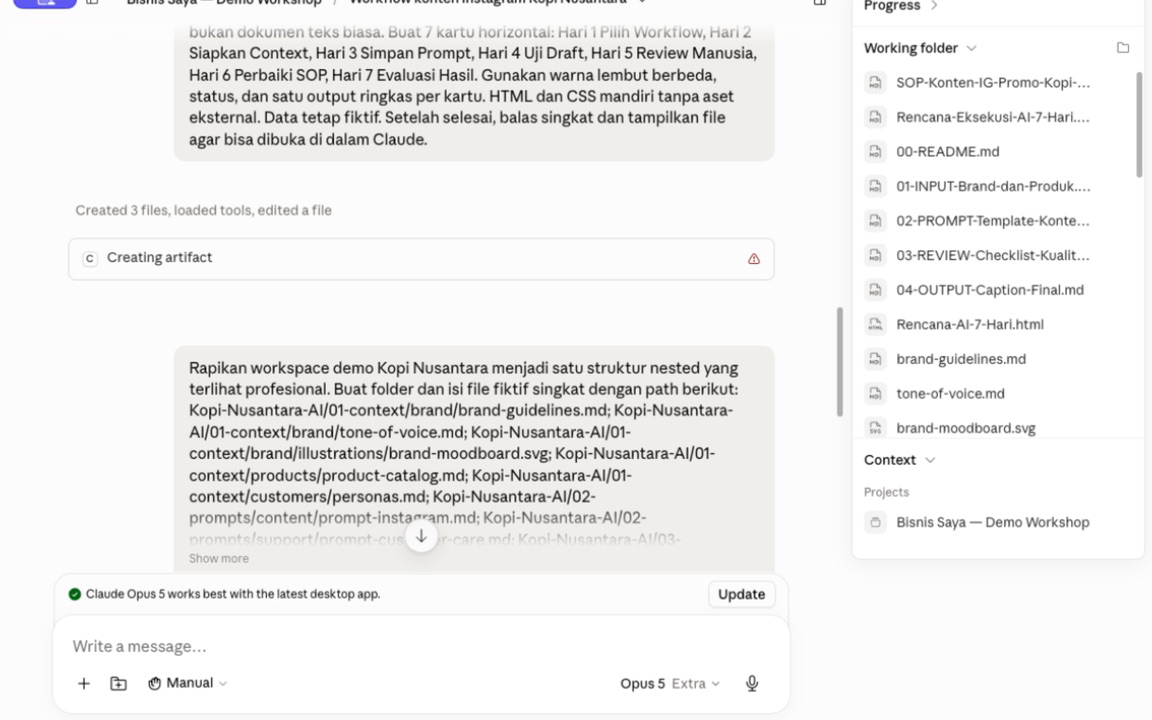Click file icon for 04-OUTPUT-Caption-Final.md
The height and width of the screenshot is (720, 1152).
[875, 289]
